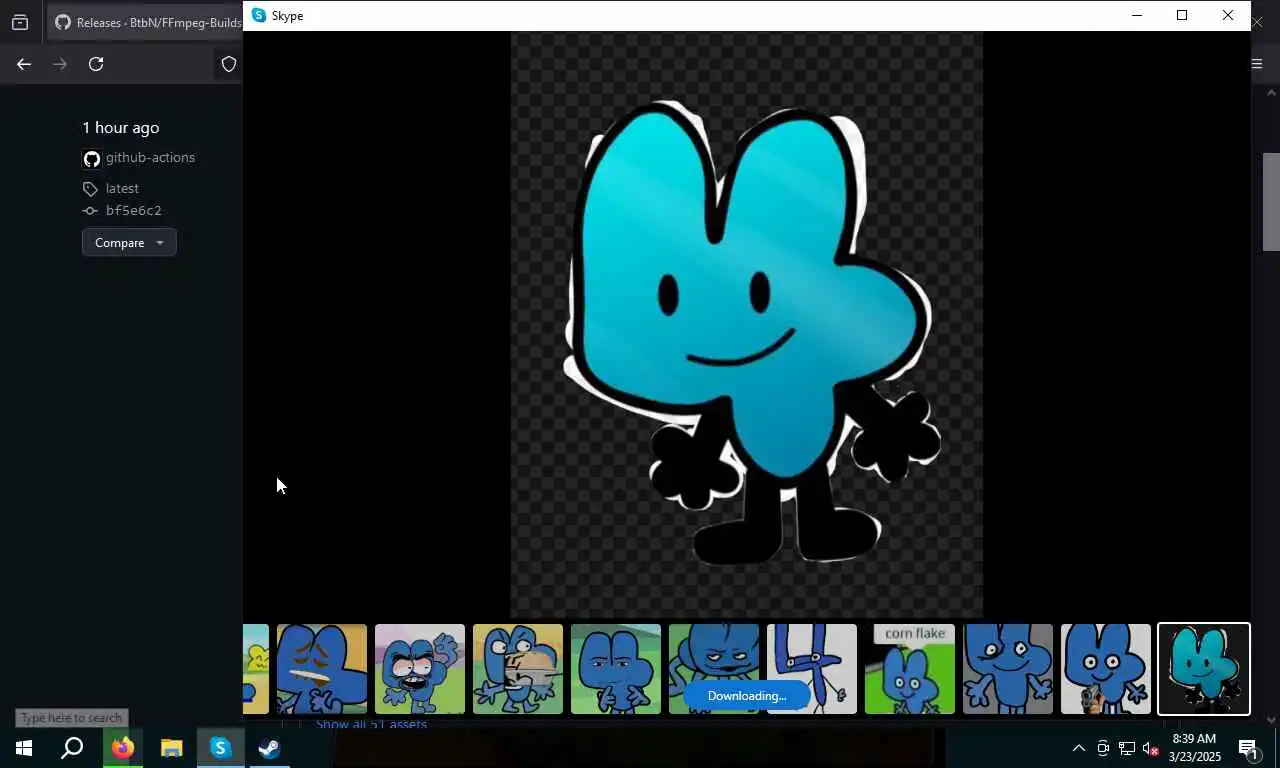
Task: Close the Skype image viewer window
Action: pos(1228,15)
